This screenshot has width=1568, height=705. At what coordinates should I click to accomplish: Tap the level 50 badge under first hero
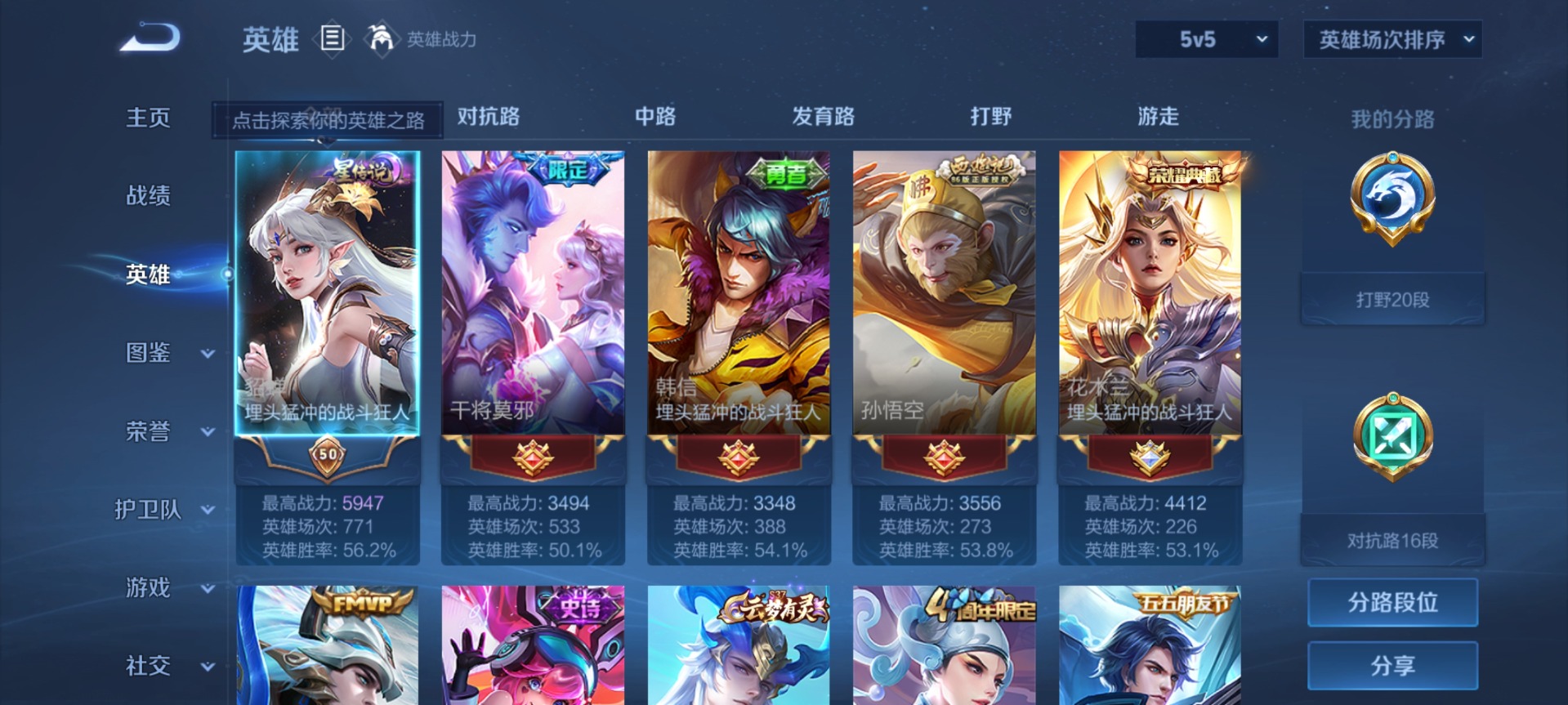tap(328, 455)
